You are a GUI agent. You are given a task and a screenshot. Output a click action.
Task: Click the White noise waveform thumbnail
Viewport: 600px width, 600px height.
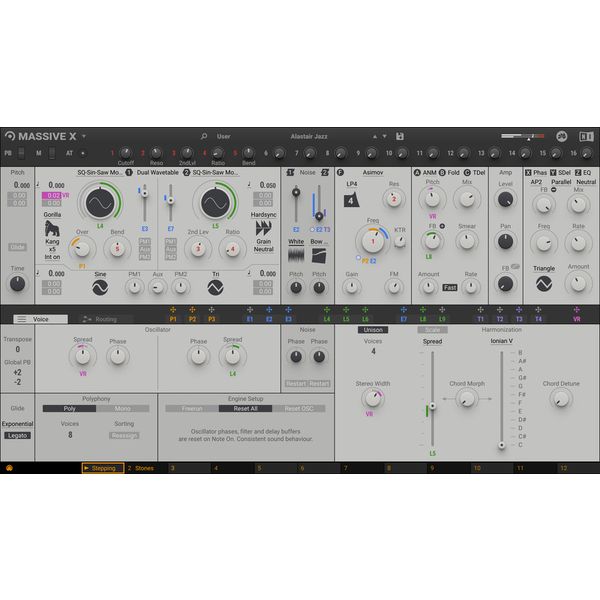pos(296,255)
